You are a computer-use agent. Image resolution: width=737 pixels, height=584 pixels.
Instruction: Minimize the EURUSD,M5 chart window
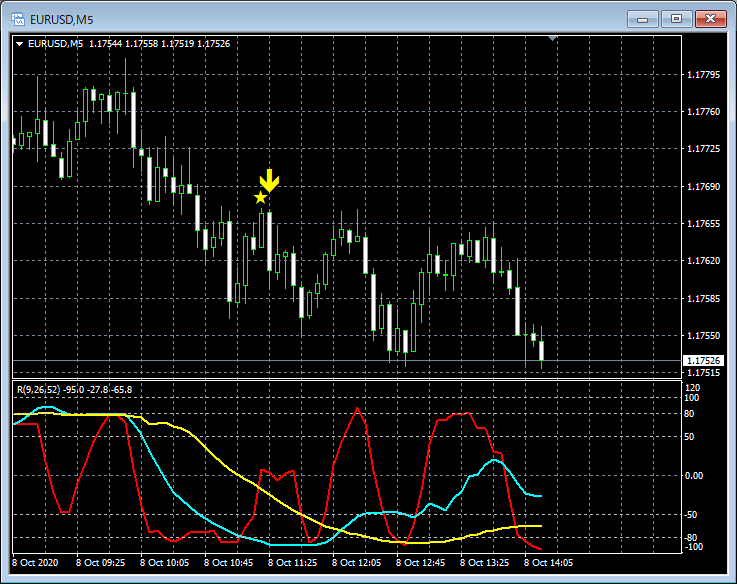coord(642,19)
